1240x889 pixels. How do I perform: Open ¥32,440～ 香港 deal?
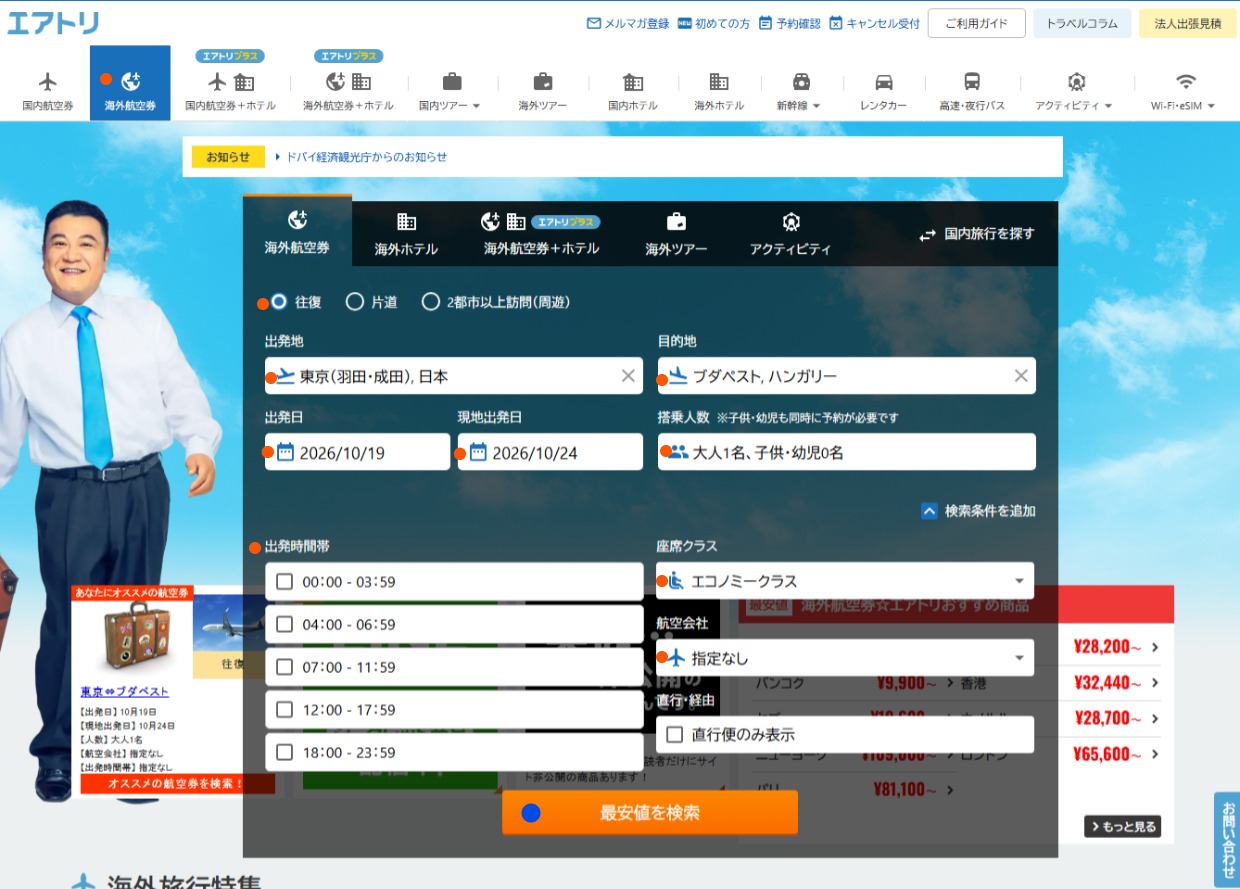point(1059,683)
